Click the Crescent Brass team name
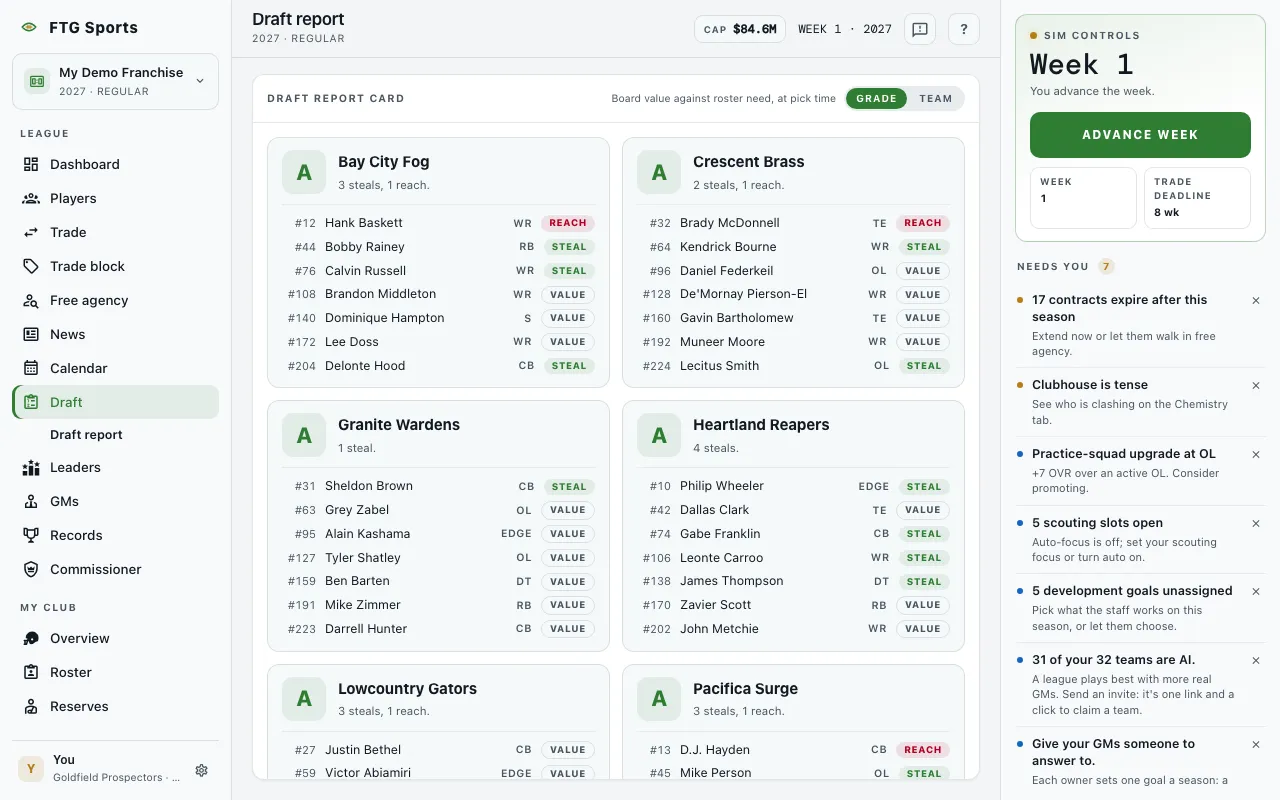Screen dimensions: 1280x800 click(749, 162)
